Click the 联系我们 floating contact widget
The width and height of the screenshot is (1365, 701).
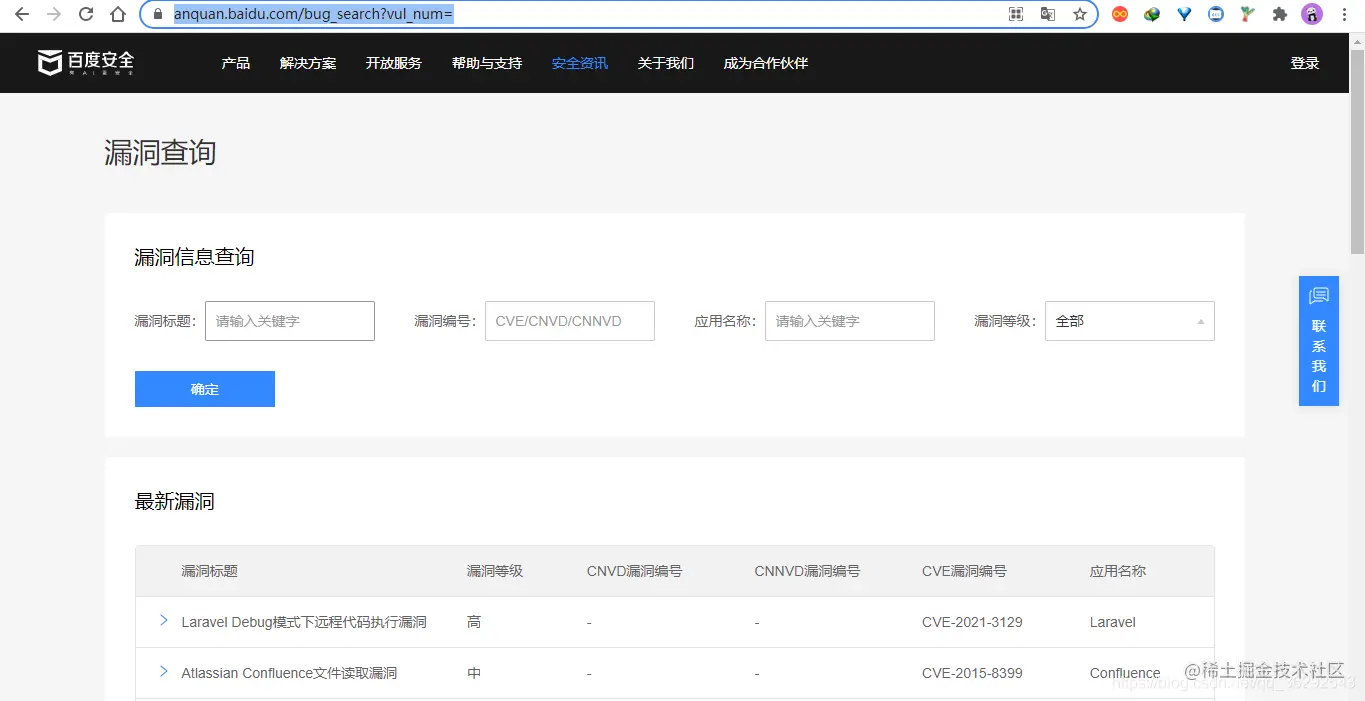1318,341
